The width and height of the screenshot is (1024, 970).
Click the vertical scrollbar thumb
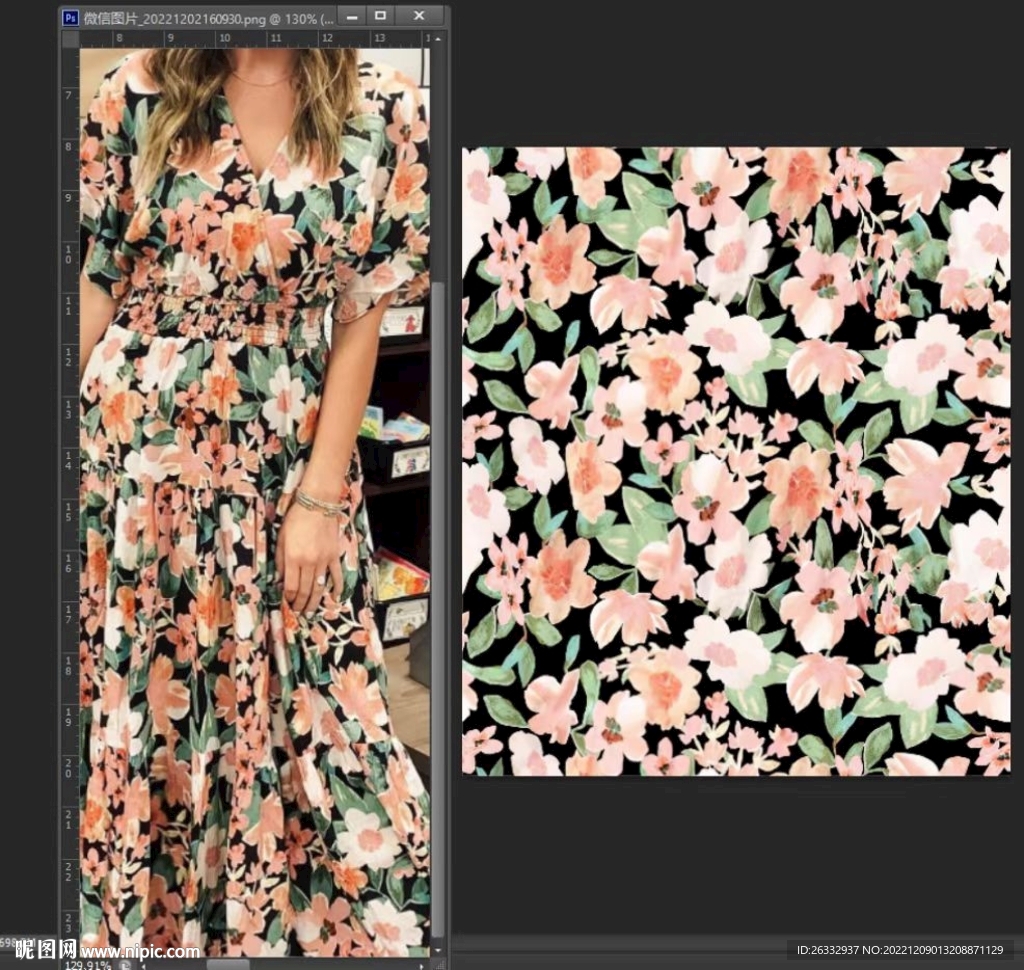[x=438, y=600]
